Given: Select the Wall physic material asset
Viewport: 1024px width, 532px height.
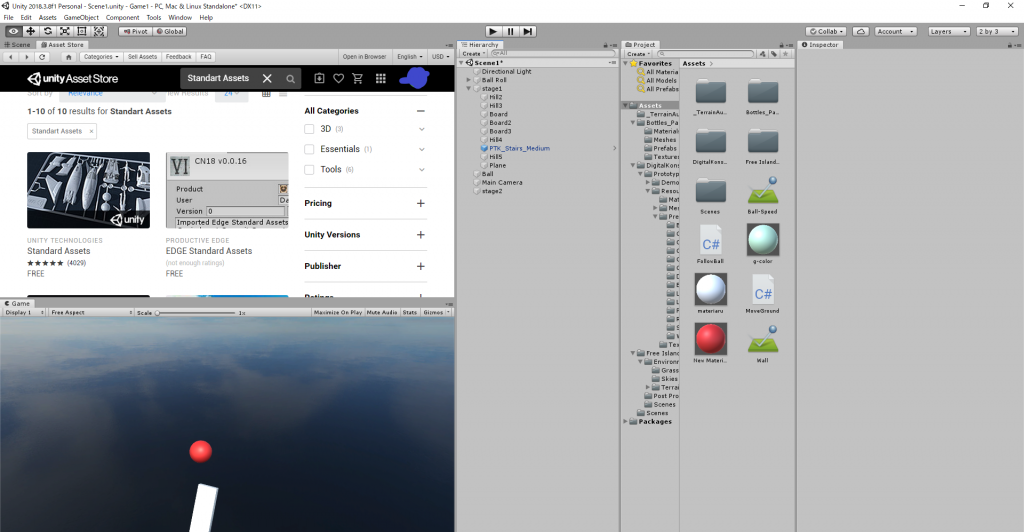Looking at the screenshot, I should tap(763, 343).
